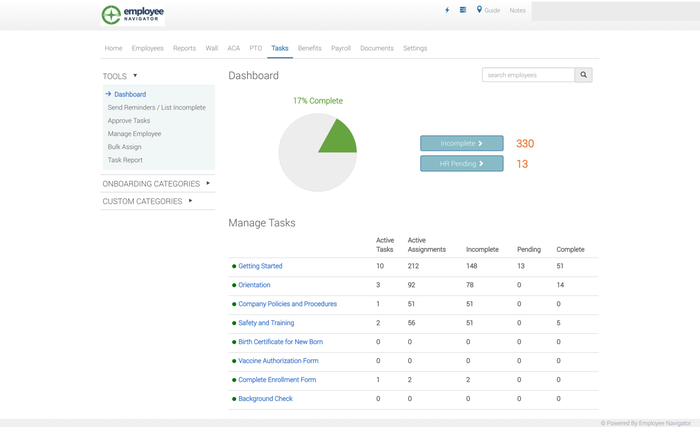Open the Getting Started task category
Image resolution: width=700 pixels, height=427 pixels.
click(260, 266)
